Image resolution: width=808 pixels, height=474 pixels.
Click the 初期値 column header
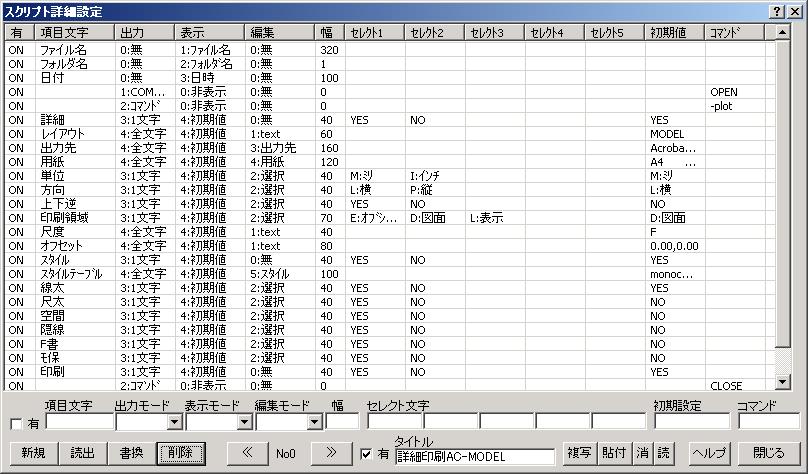(674, 33)
